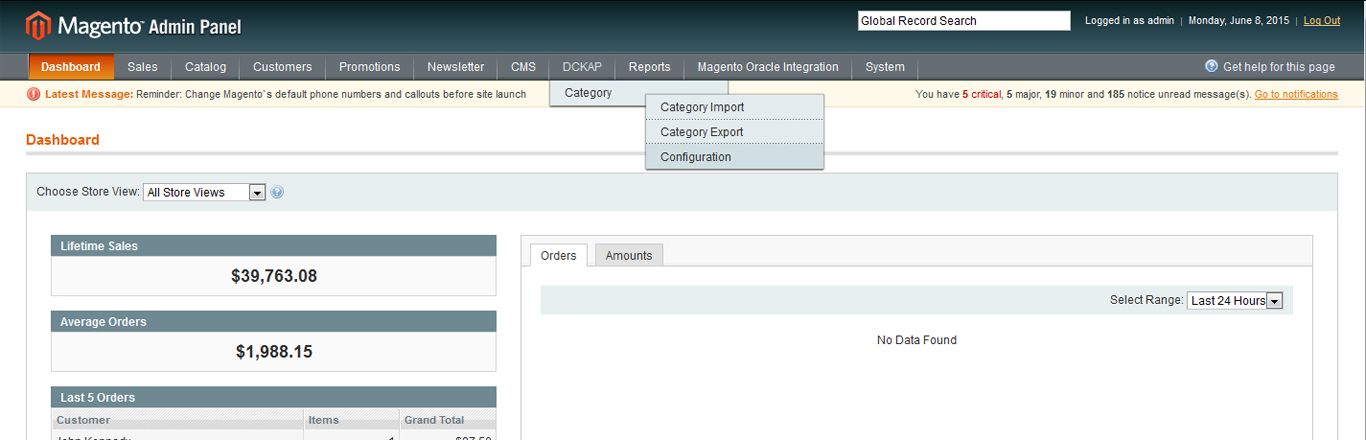Open the Dashboard menu
1366x440 pixels.
pos(71,67)
